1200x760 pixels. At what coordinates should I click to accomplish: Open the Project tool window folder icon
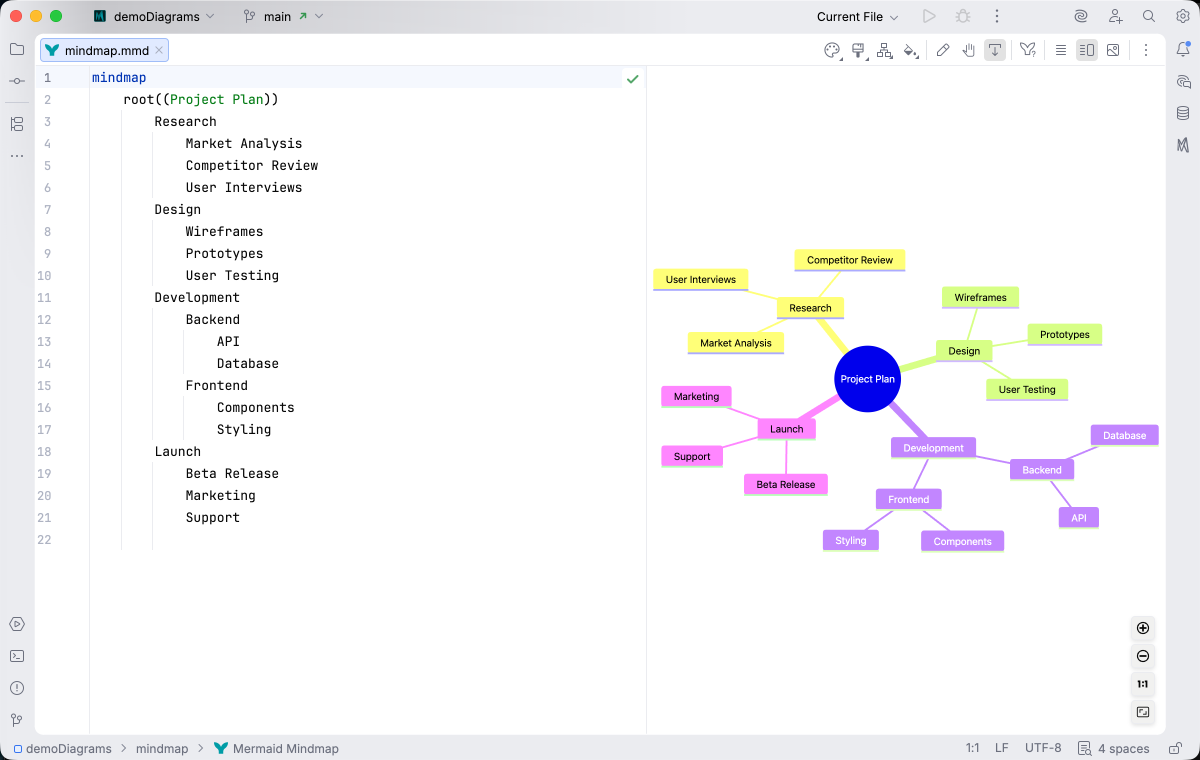point(17,49)
